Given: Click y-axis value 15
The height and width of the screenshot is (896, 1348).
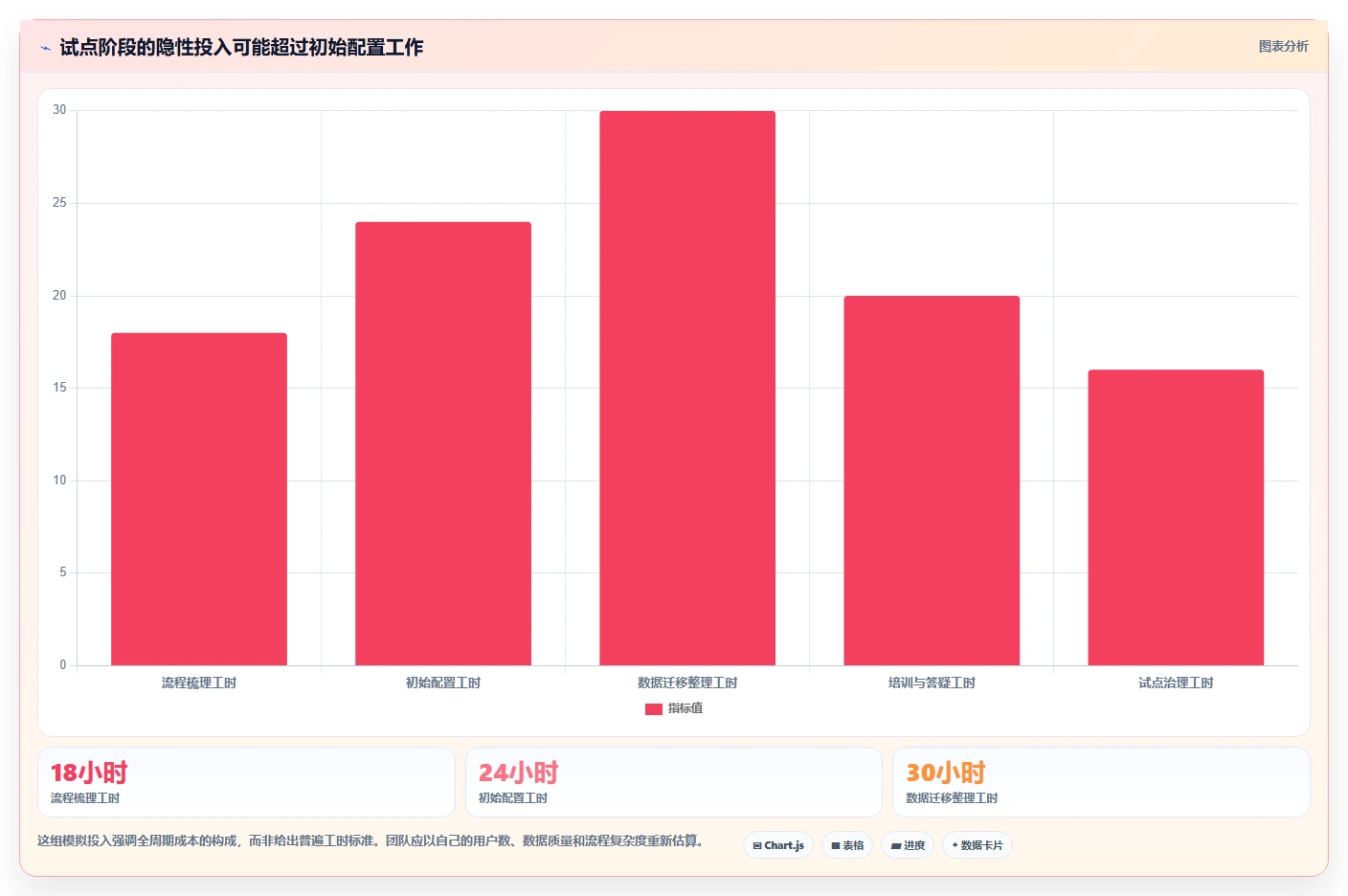Looking at the screenshot, I should (60, 388).
